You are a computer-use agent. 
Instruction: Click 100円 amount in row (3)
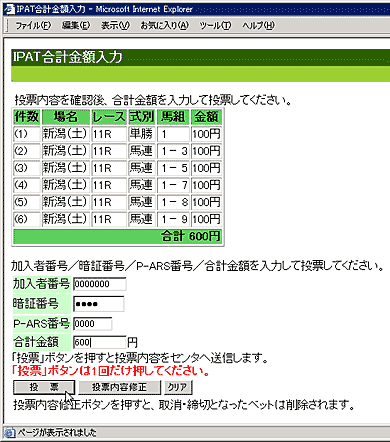pyautogui.click(x=206, y=168)
